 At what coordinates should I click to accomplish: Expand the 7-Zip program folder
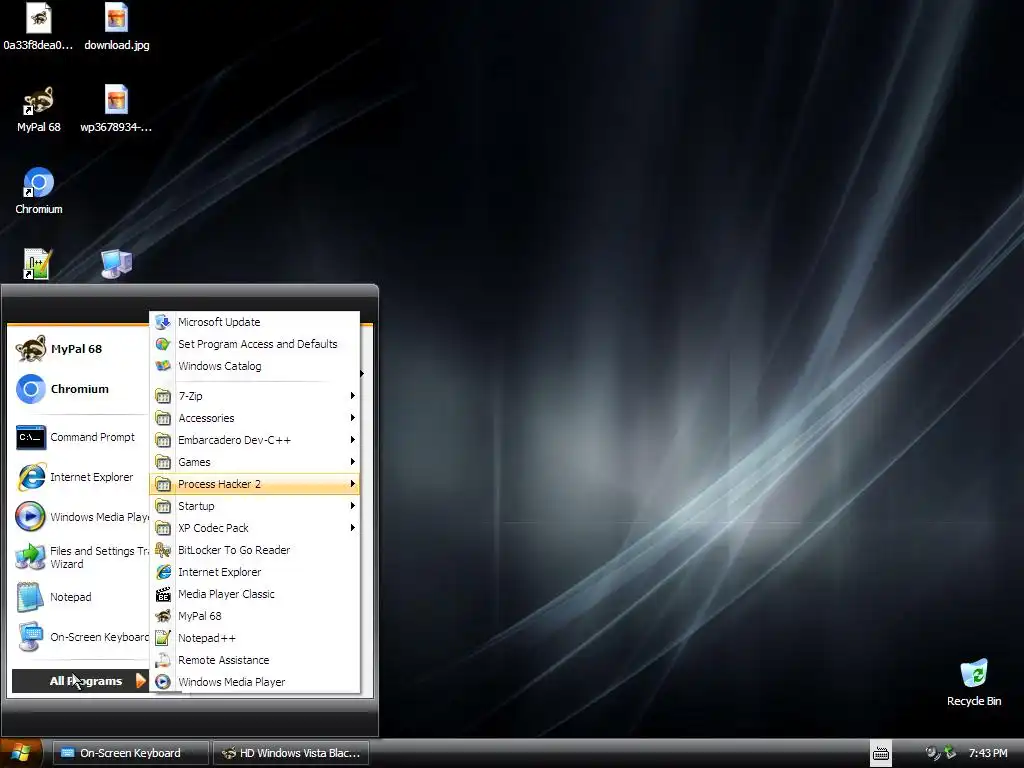coord(255,396)
